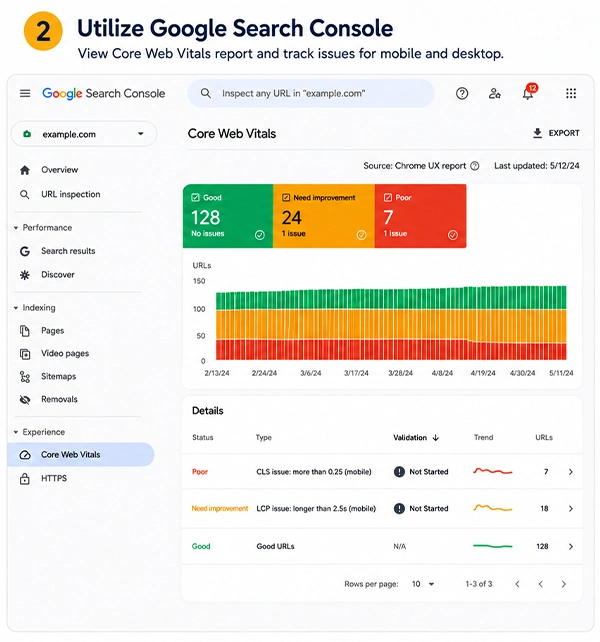Screen dimensions: 600x642
Task: Click the download icon next to EXPORT
Action: coord(537,133)
